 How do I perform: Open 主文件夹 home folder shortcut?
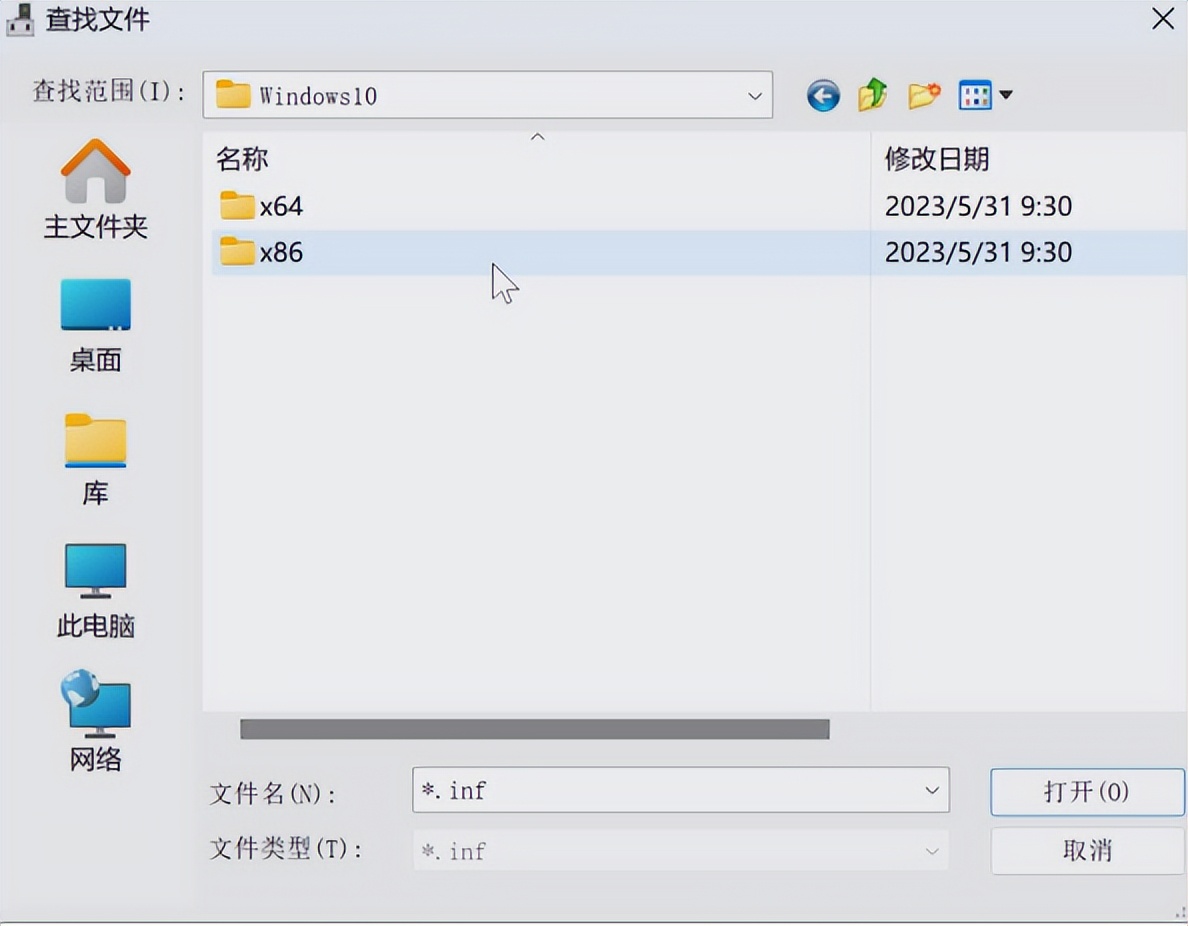(95, 189)
